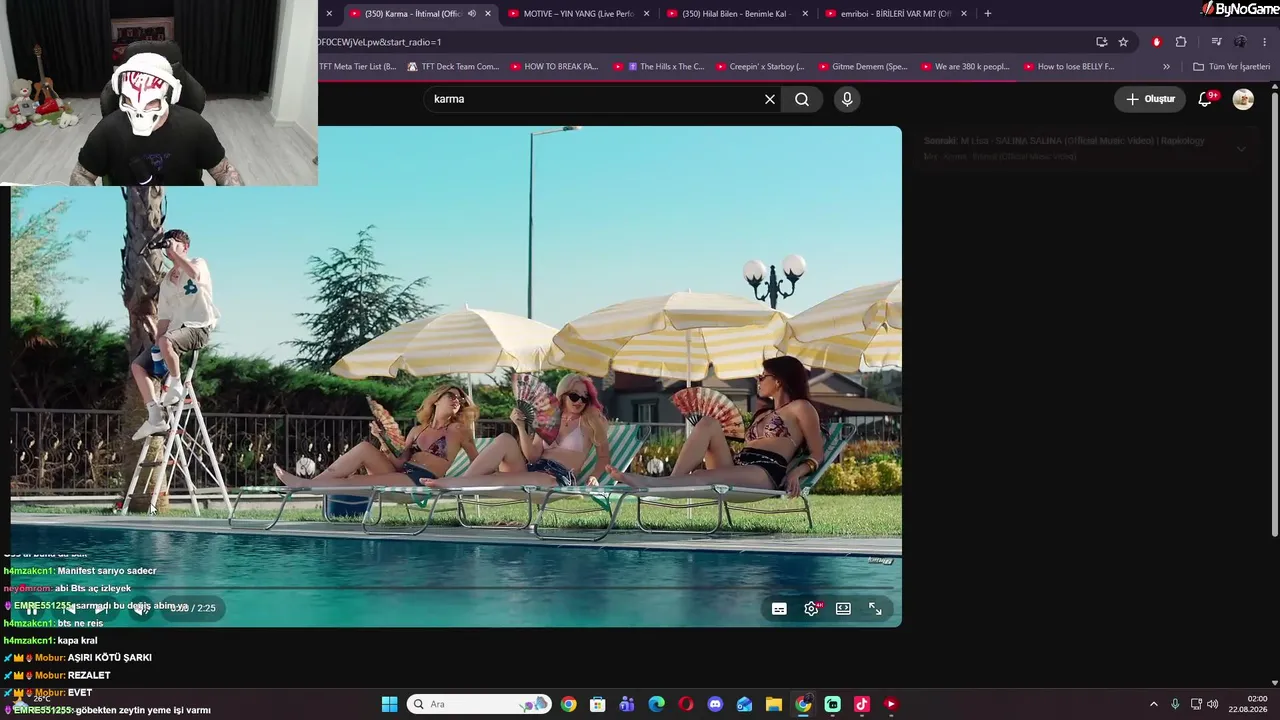Open the YouTube account avatar menu
This screenshot has width=1280, height=720.
[1243, 99]
